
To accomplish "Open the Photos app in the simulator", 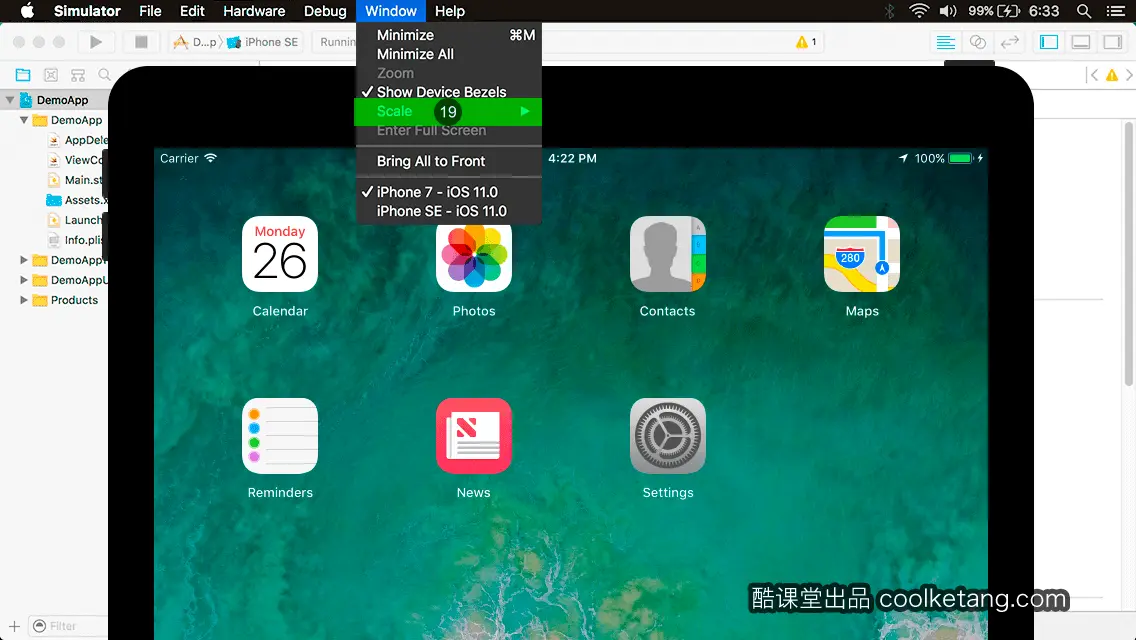I will point(474,254).
